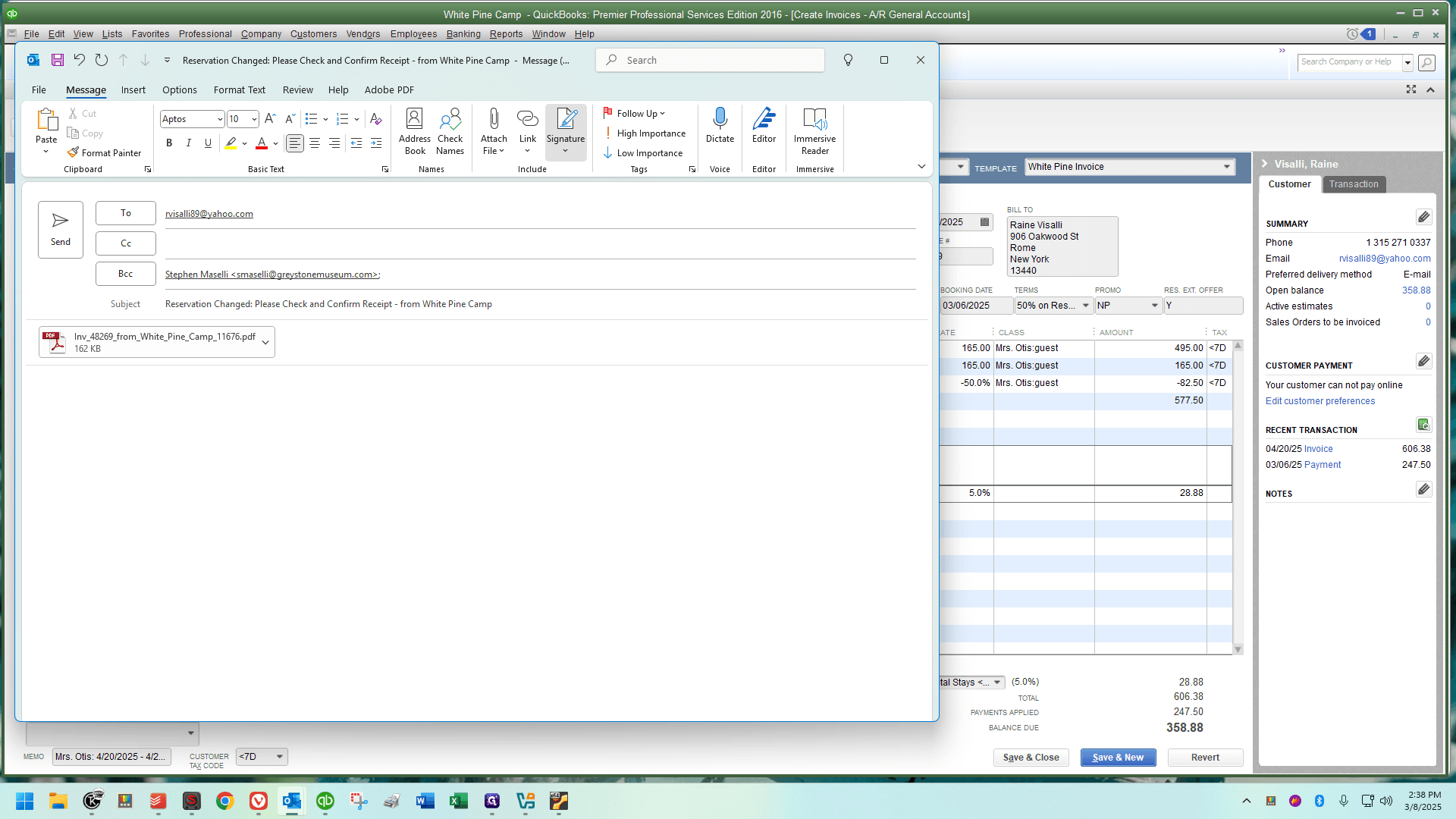Open the Options ribbon tab

tap(180, 90)
